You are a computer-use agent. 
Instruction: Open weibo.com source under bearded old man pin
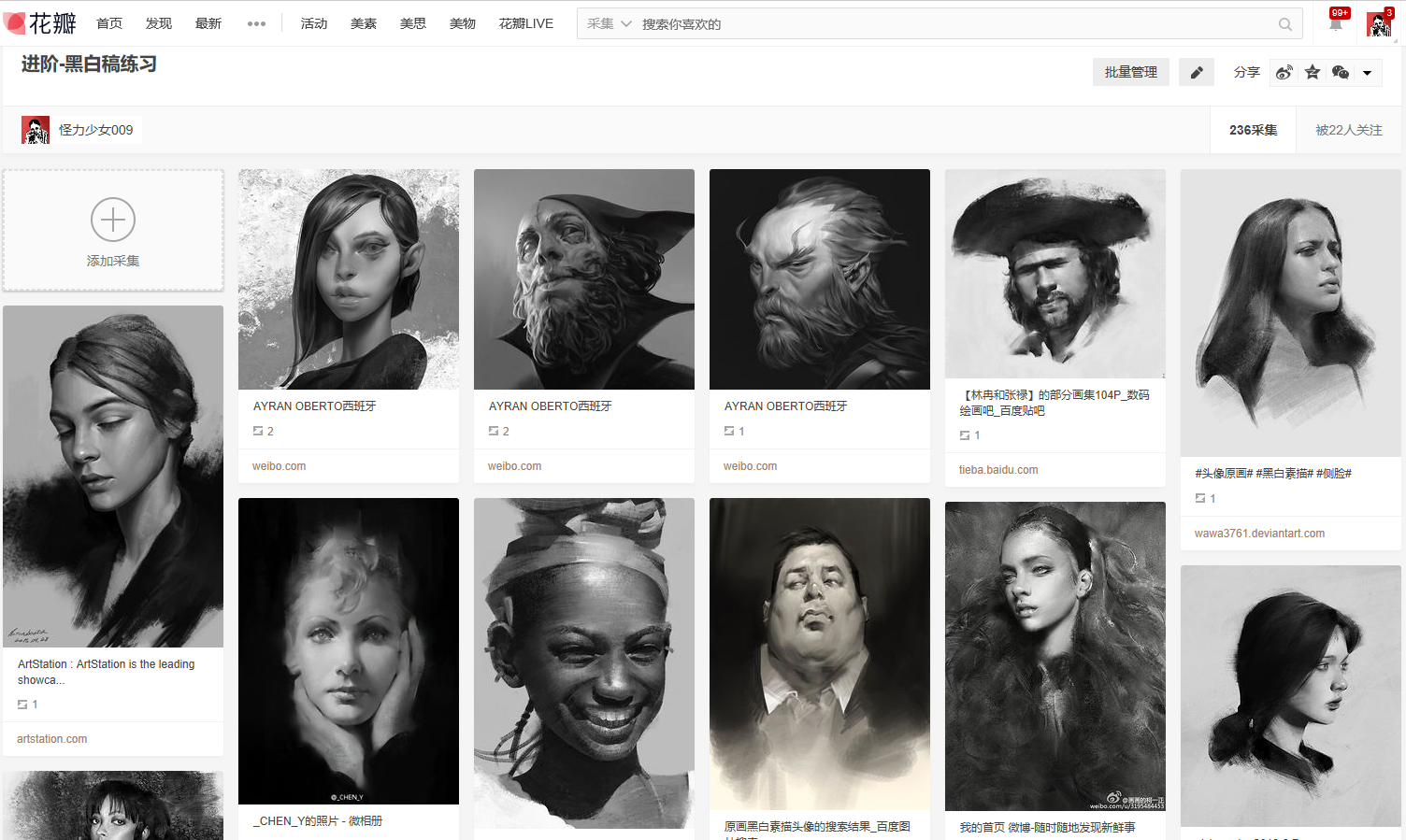(515, 466)
